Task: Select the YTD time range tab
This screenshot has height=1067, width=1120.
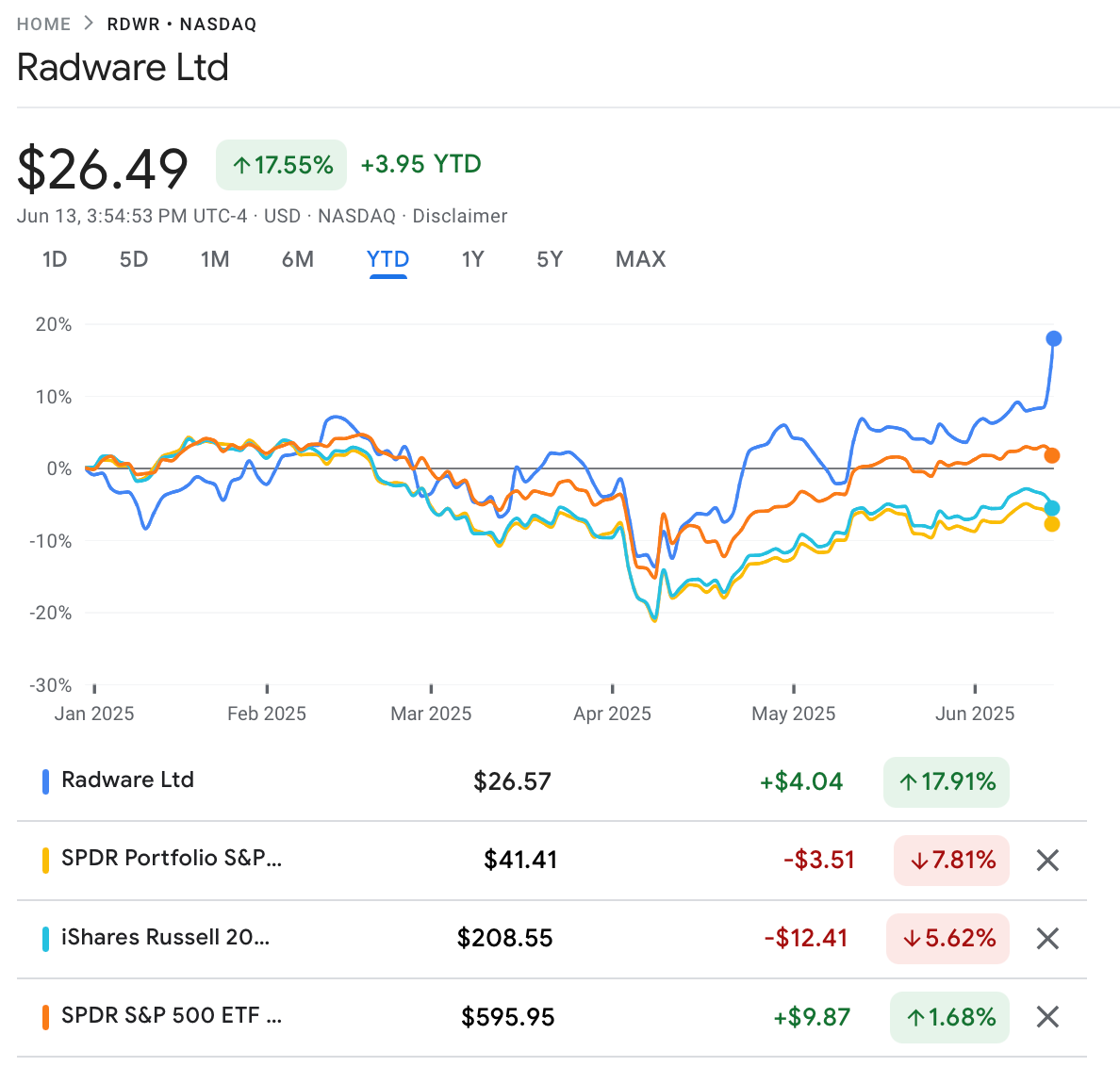Action: (x=387, y=259)
